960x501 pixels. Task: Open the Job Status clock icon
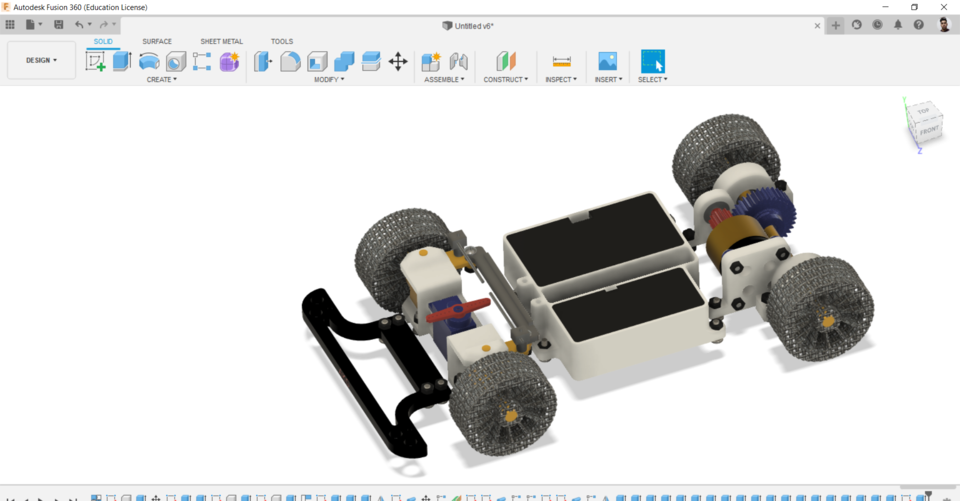pos(877,24)
